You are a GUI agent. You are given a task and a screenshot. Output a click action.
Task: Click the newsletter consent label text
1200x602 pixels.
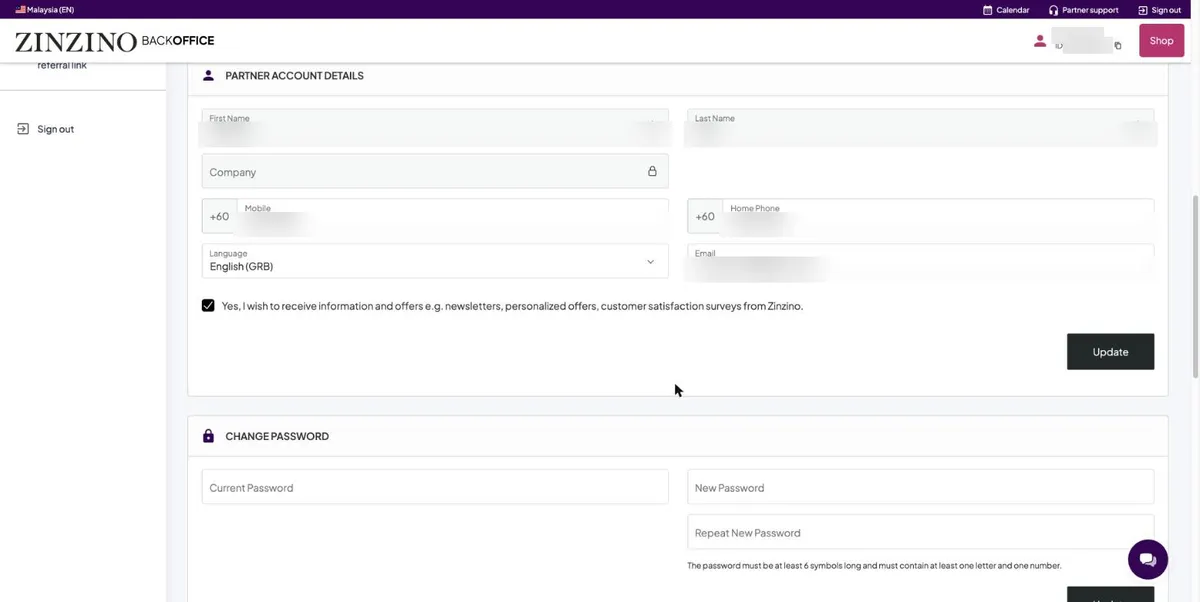click(x=512, y=306)
